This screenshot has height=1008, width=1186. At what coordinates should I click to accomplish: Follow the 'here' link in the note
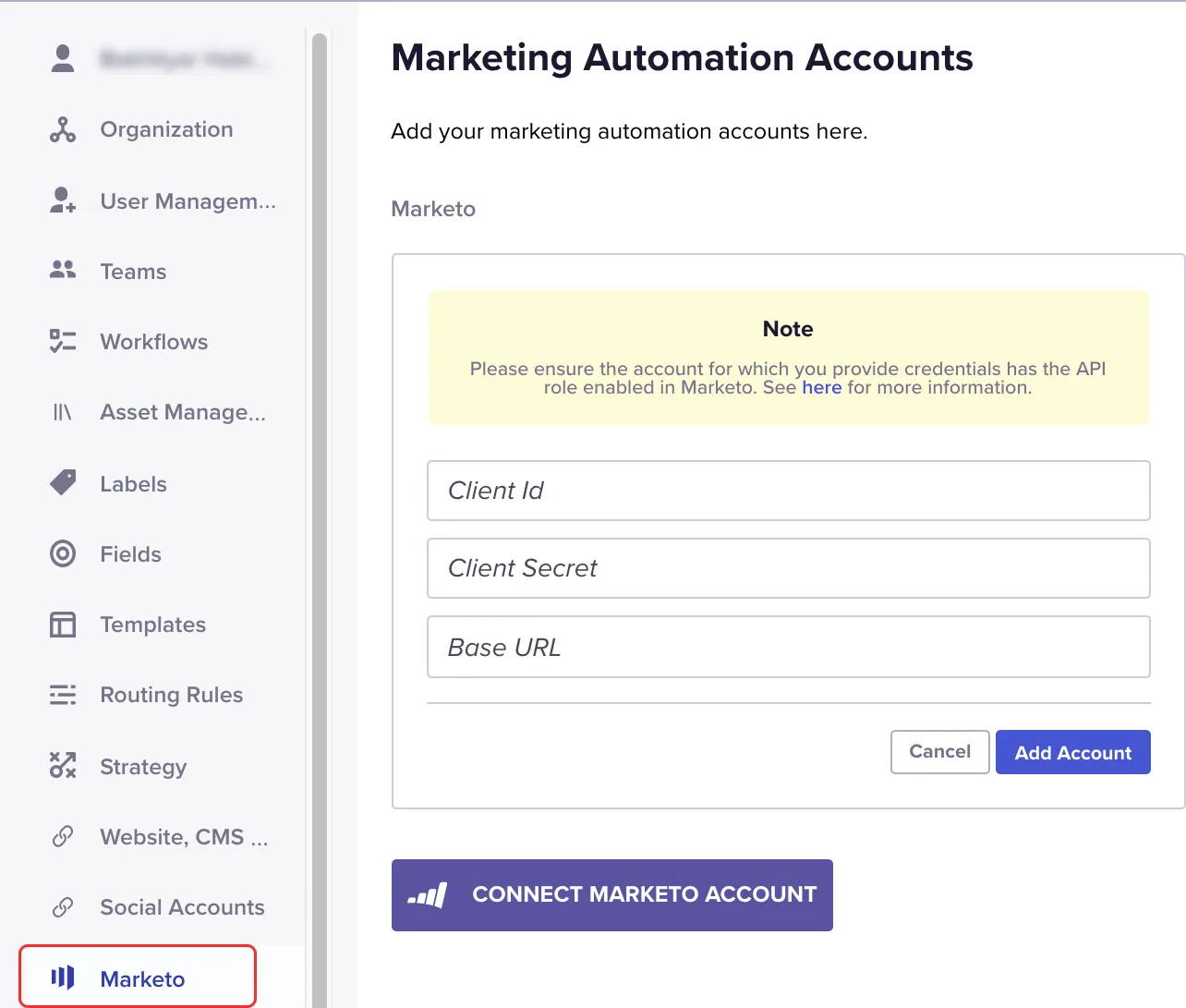(x=822, y=388)
